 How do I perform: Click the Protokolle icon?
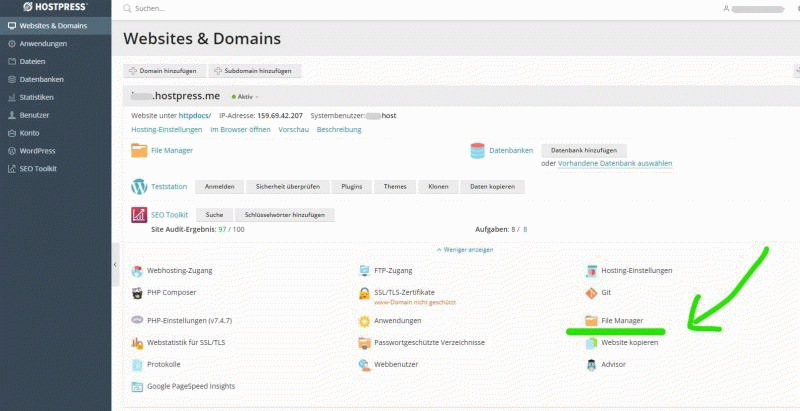tap(137, 365)
